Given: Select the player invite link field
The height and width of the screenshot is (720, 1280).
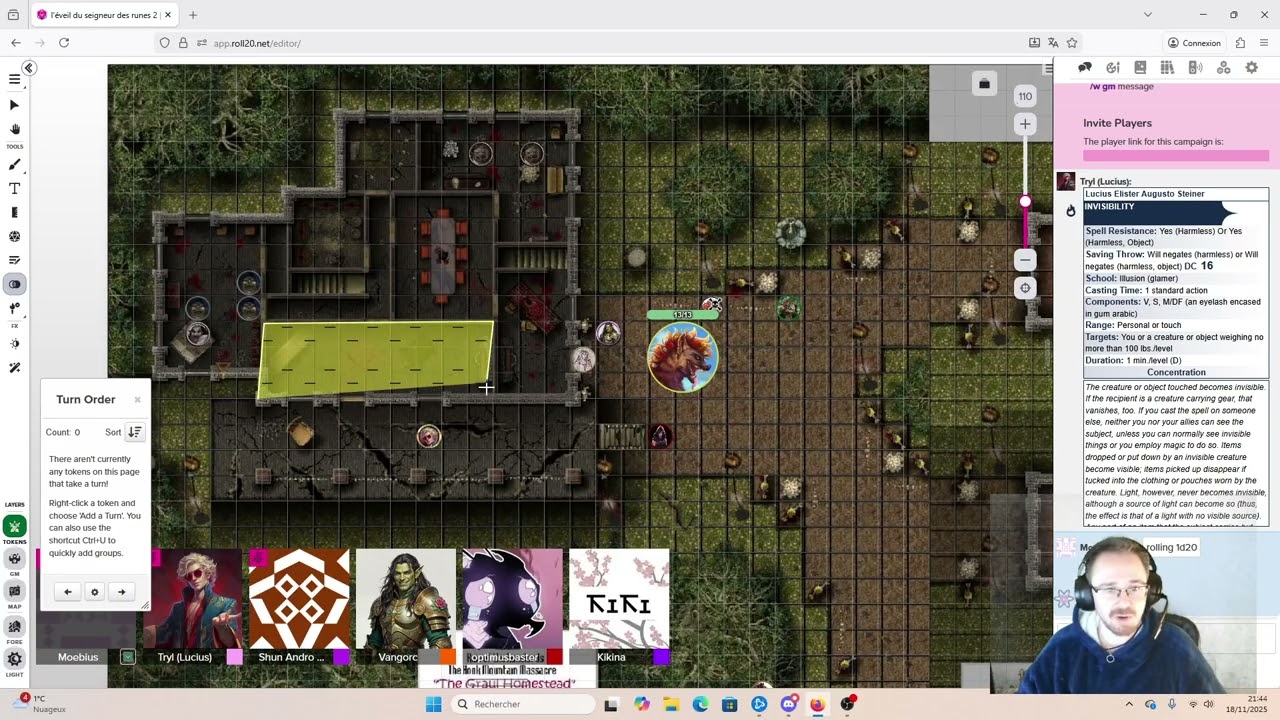Looking at the screenshot, I should point(1176,156).
